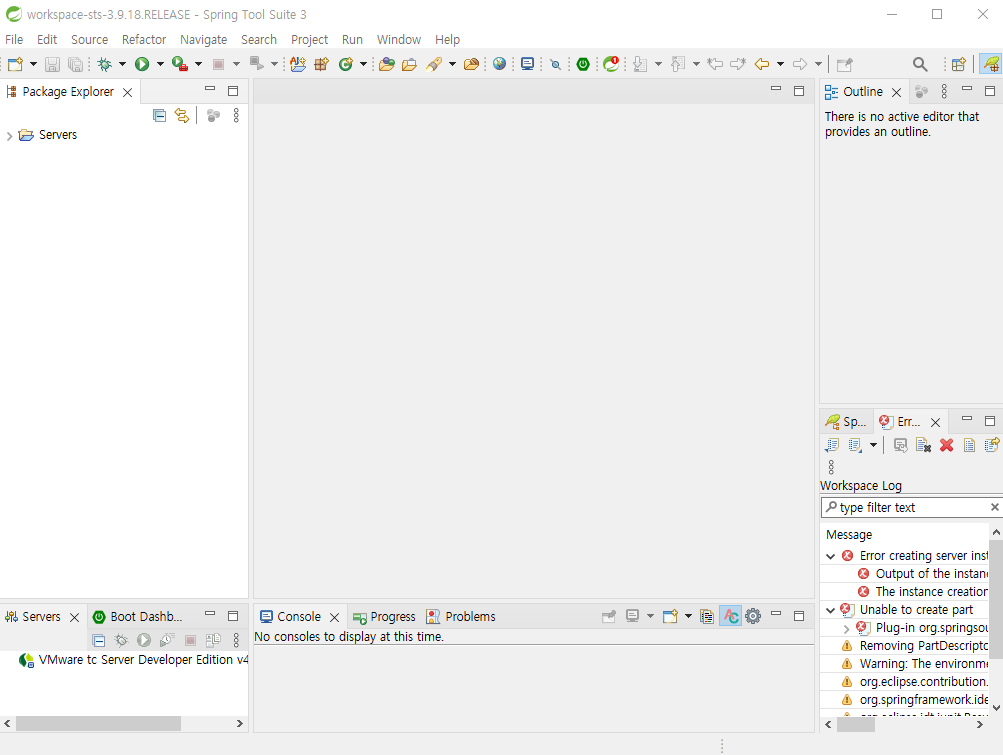
Task: Click the Save disk icon
Action: [52, 64]
